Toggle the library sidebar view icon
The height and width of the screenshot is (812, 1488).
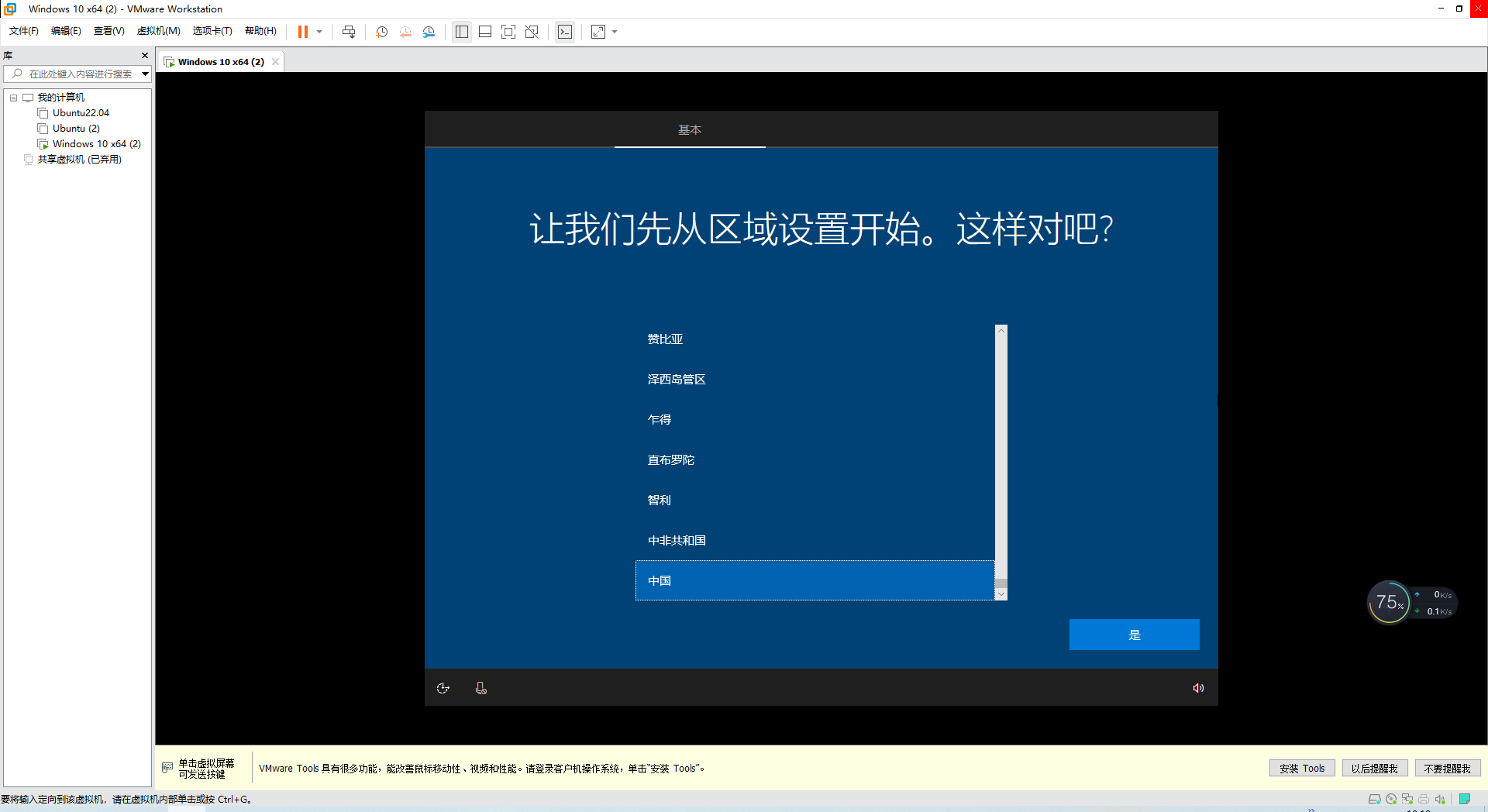pyautogui.click(x=462, y=32)
